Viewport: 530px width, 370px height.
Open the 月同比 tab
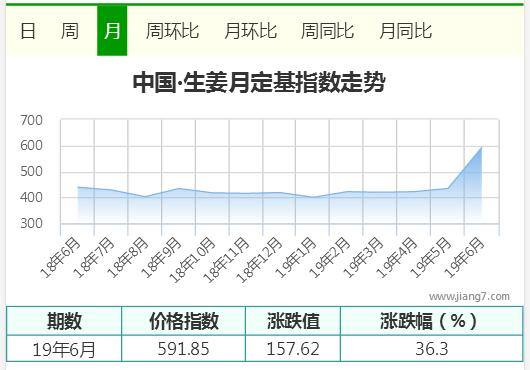(x=405, y=31)
